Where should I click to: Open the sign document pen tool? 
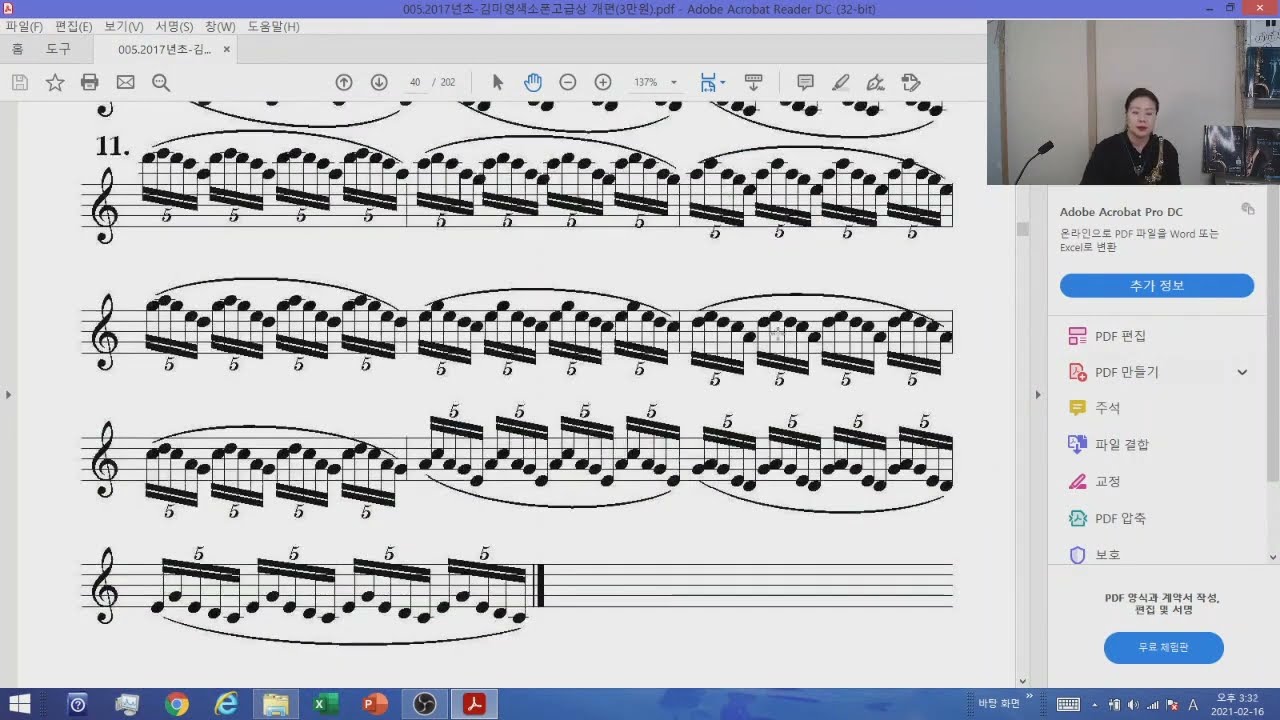tap(875, 82)
